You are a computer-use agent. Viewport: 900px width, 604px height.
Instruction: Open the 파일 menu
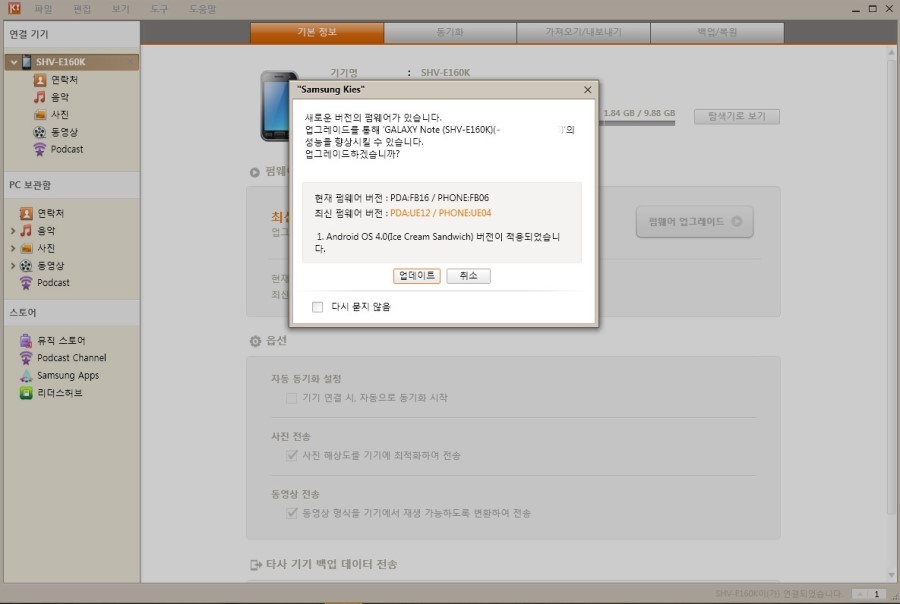tap(43, 9)
